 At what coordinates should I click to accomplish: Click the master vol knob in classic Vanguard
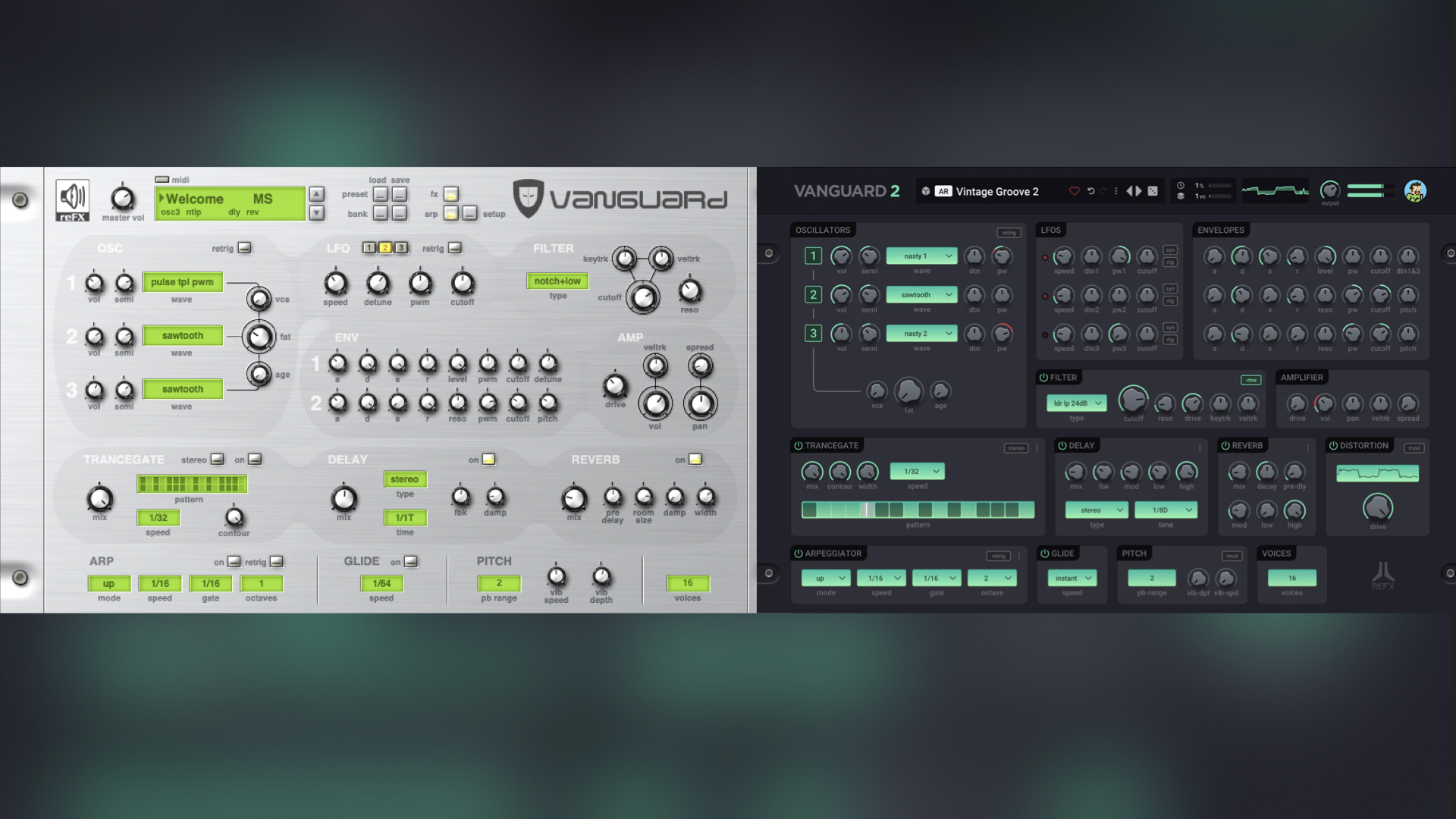point(122,199)
